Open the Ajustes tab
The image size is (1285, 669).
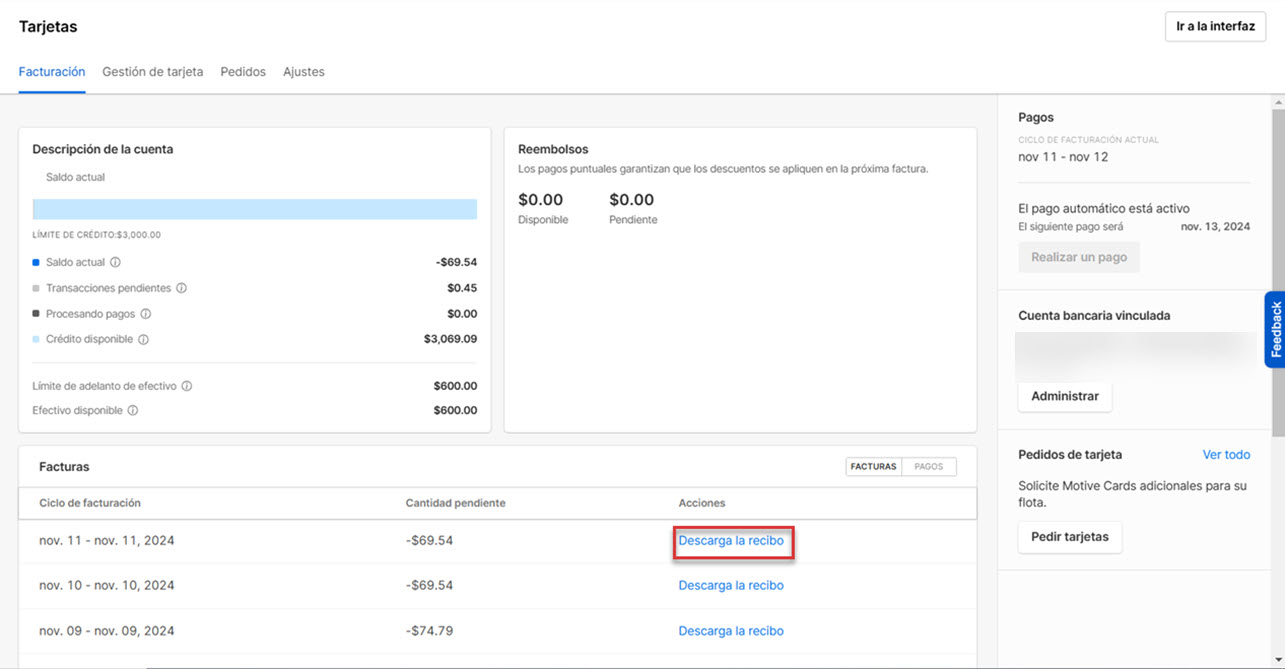303,72
